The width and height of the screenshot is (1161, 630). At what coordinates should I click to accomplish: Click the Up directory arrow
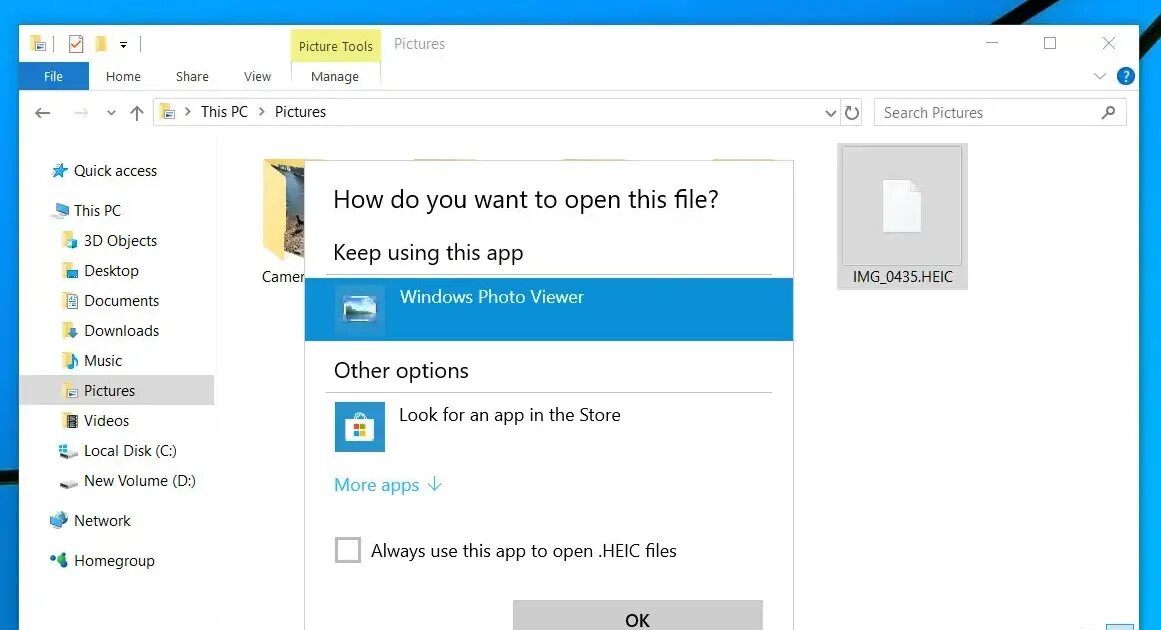pyautogui.click(x=137, y=113)
